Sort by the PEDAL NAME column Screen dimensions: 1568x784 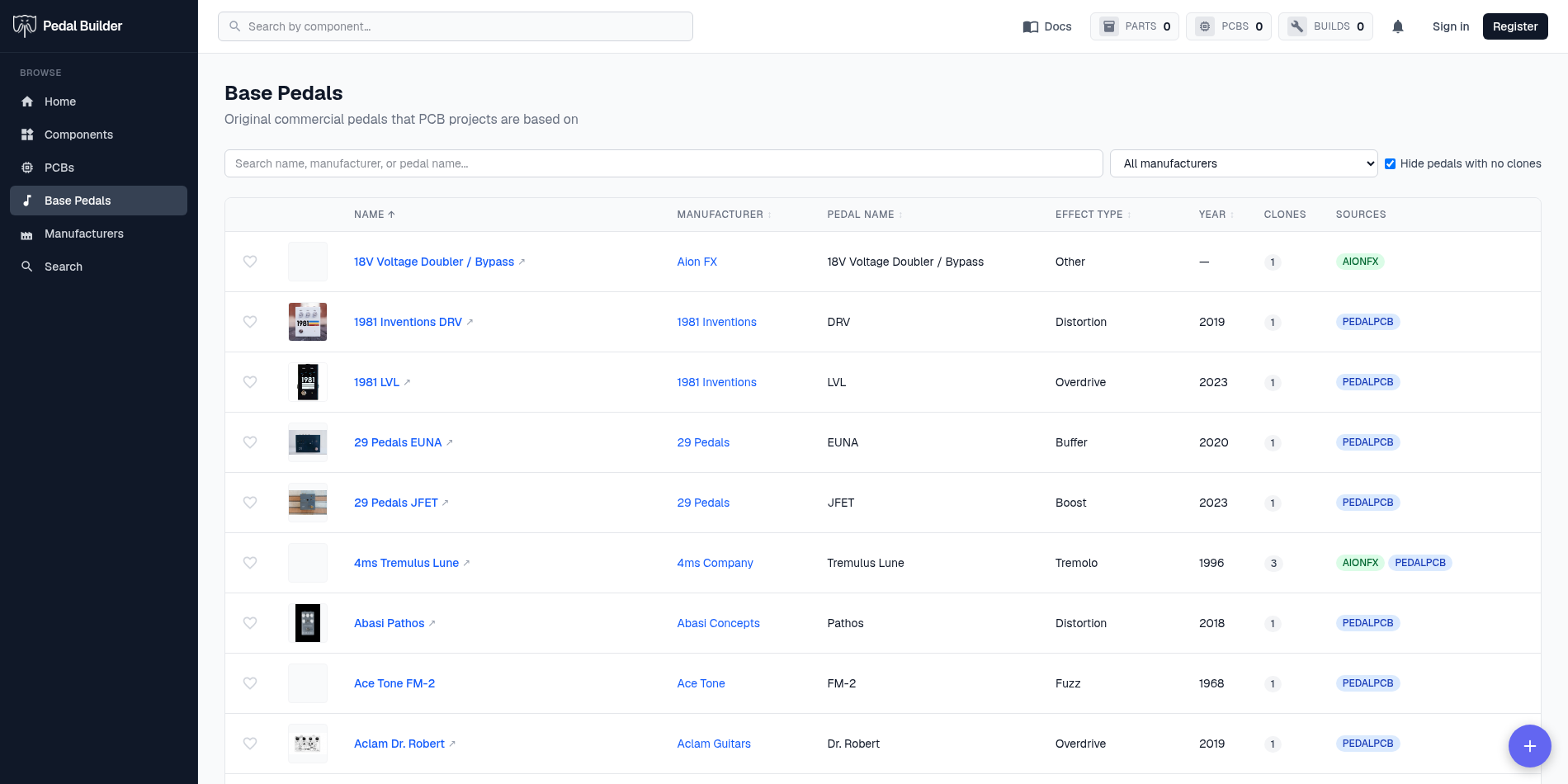click(x=864, y=215)
